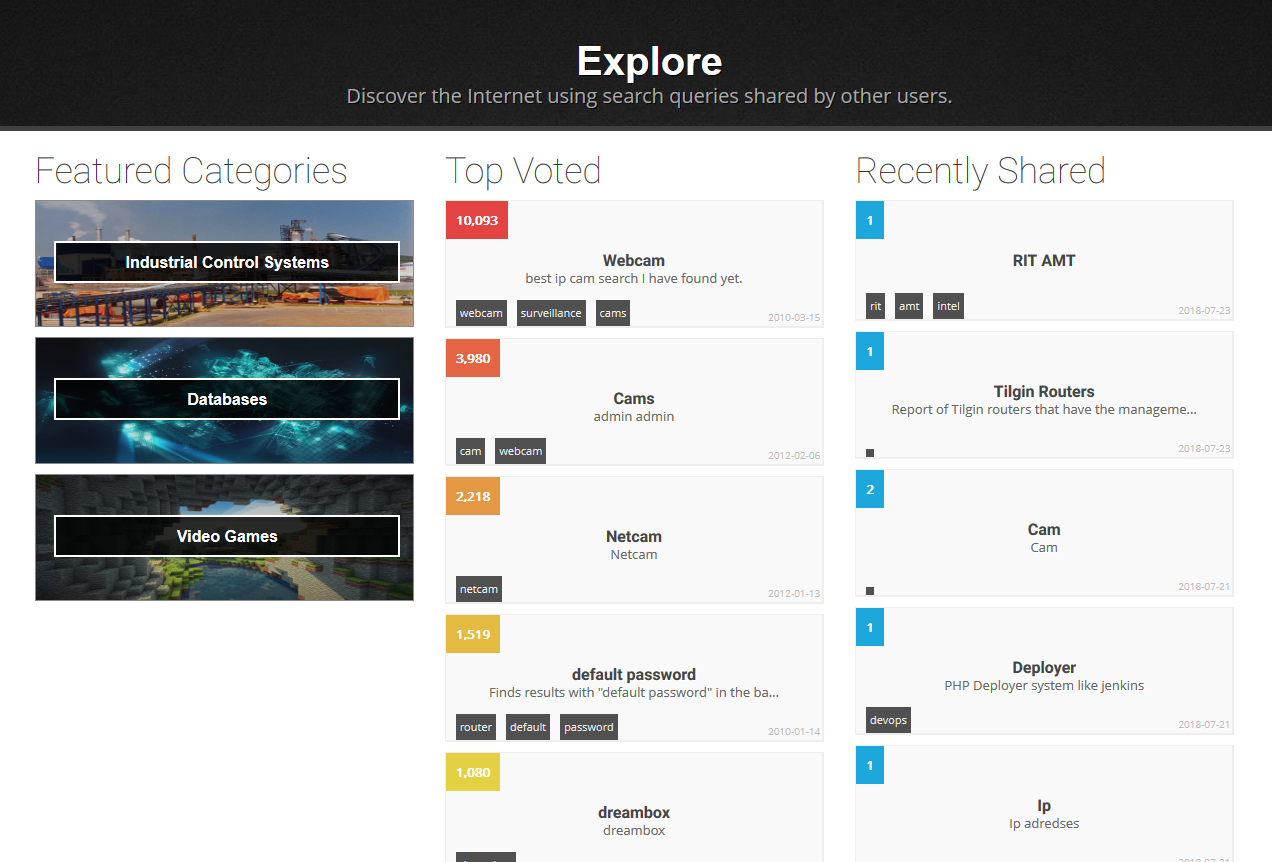
Task: Click the vote count on Deployer
Action: pyautogui.click(x=870, y=627)
